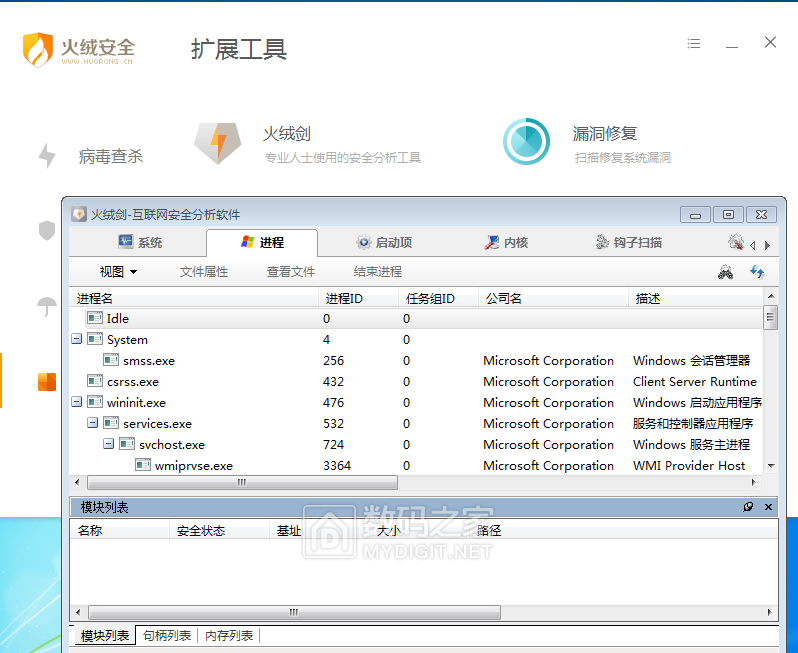Viewport: 798px width, 653px height.
Task: Sort by the 描述 column header
Action: click(696, 298)
